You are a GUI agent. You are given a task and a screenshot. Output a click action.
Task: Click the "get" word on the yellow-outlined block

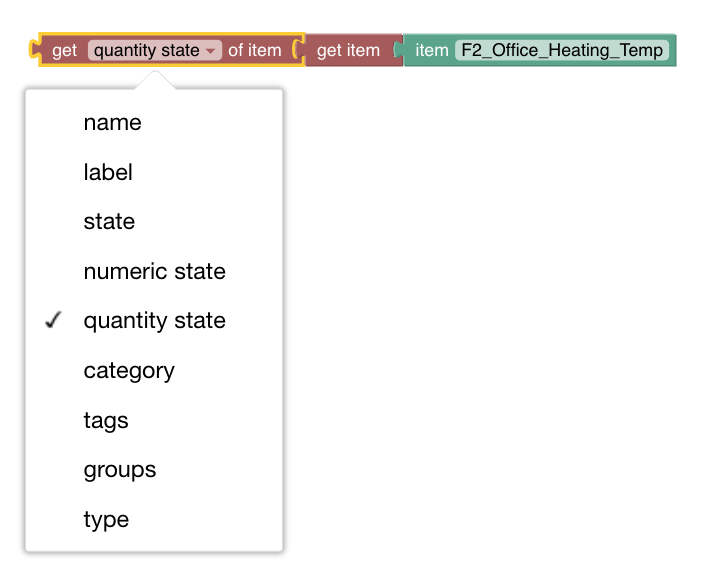point(64,51)
